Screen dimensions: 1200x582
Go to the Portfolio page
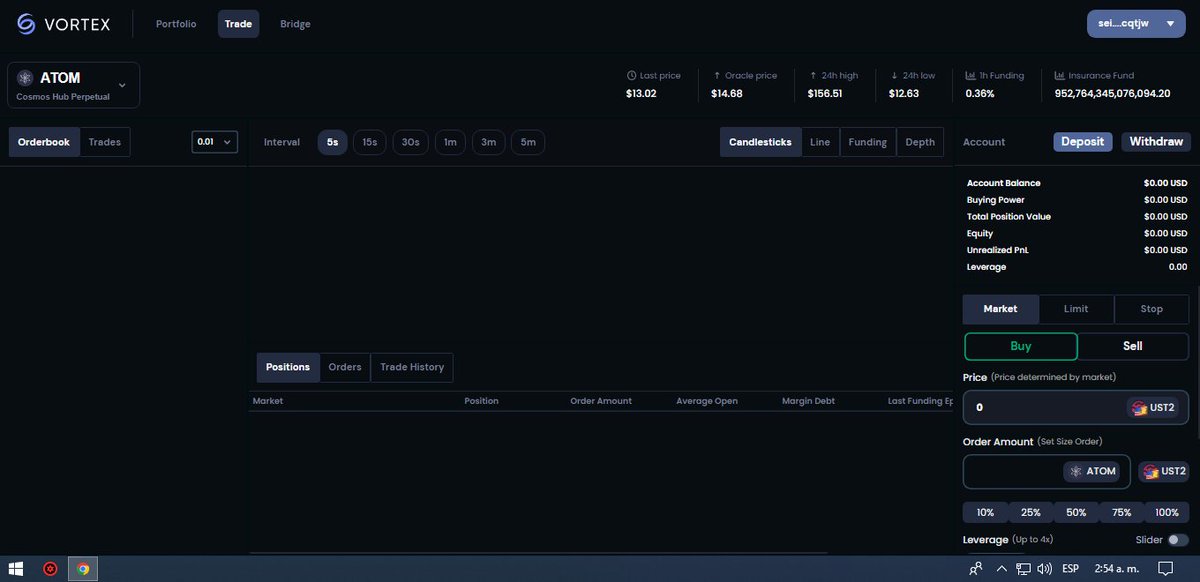(176, 24)
